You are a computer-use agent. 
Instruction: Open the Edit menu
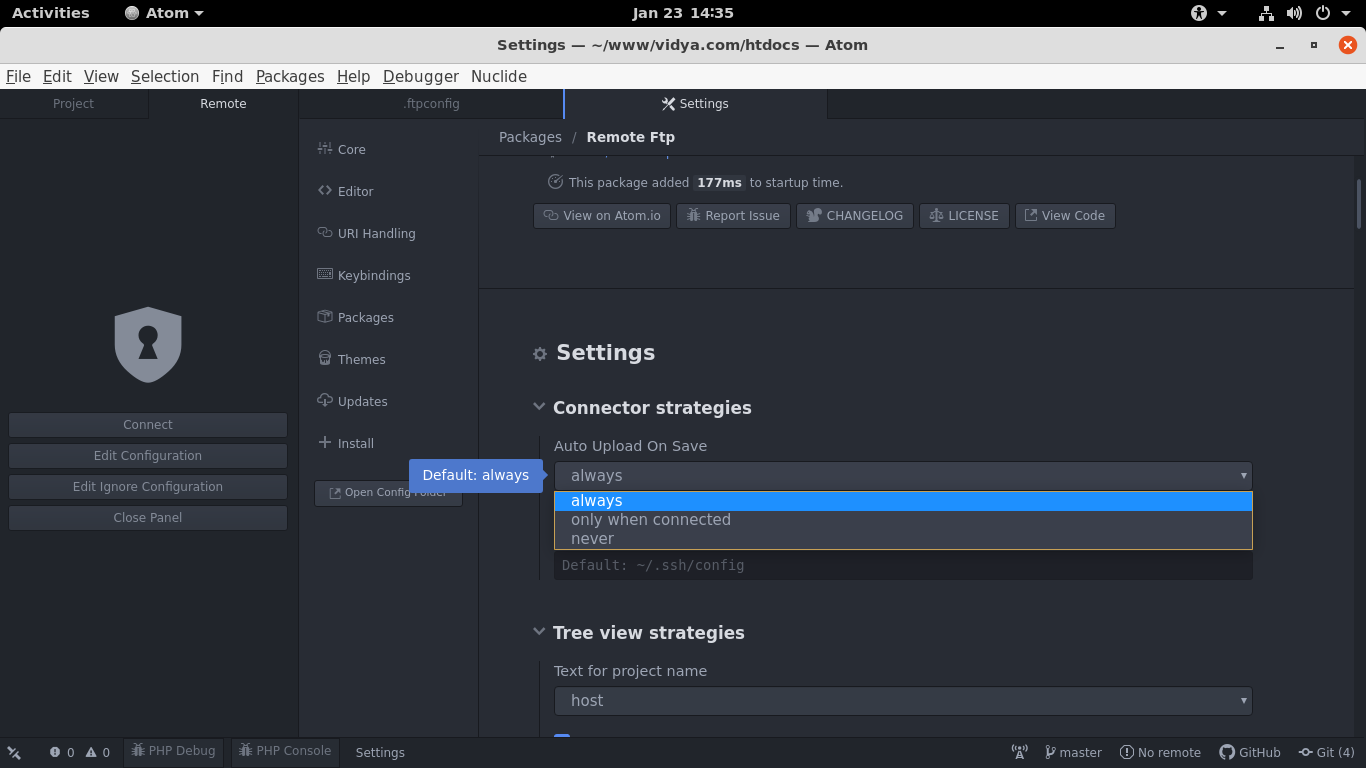[x=57, y=76]
